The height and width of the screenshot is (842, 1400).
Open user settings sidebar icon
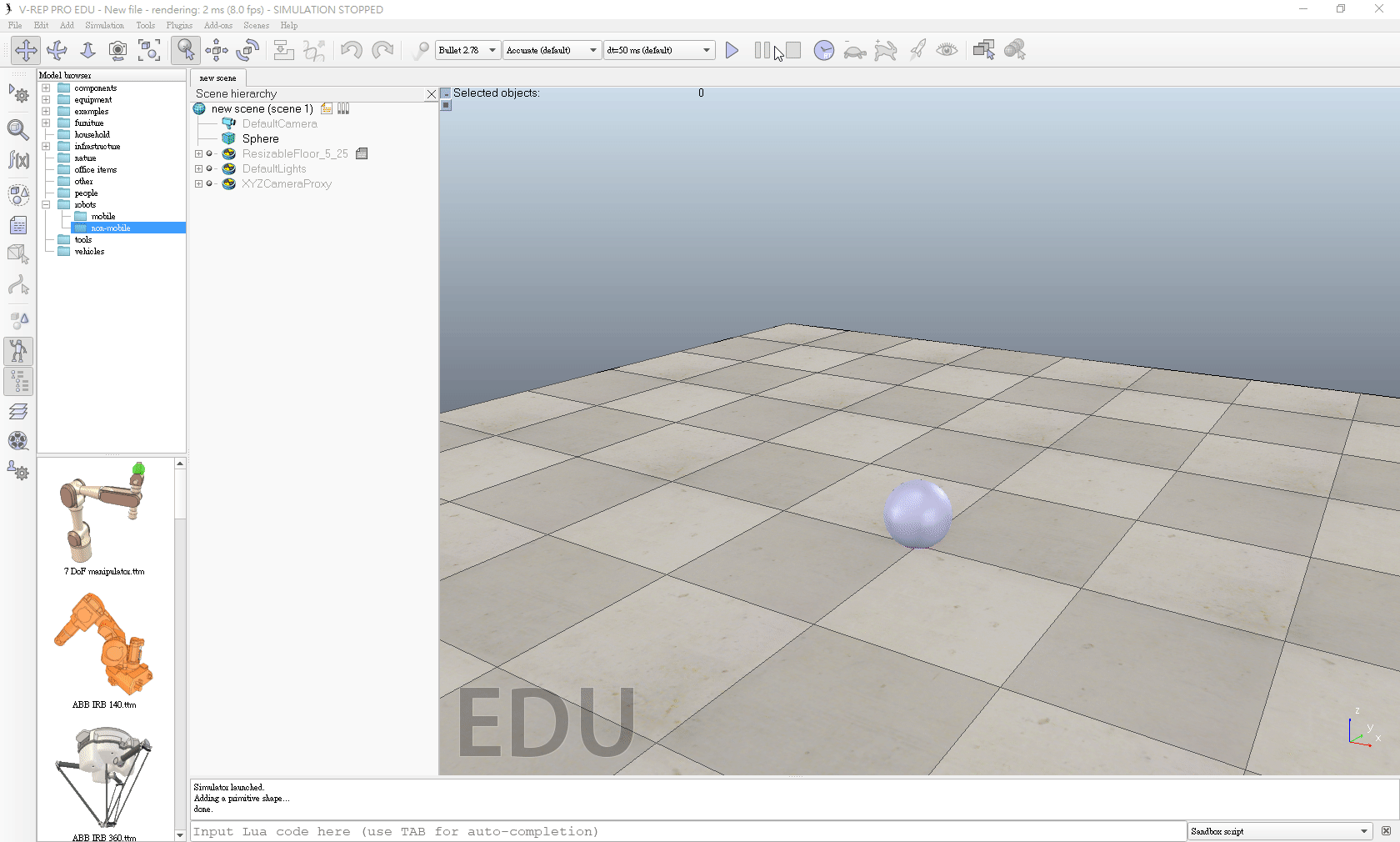(x=18, y=472)
